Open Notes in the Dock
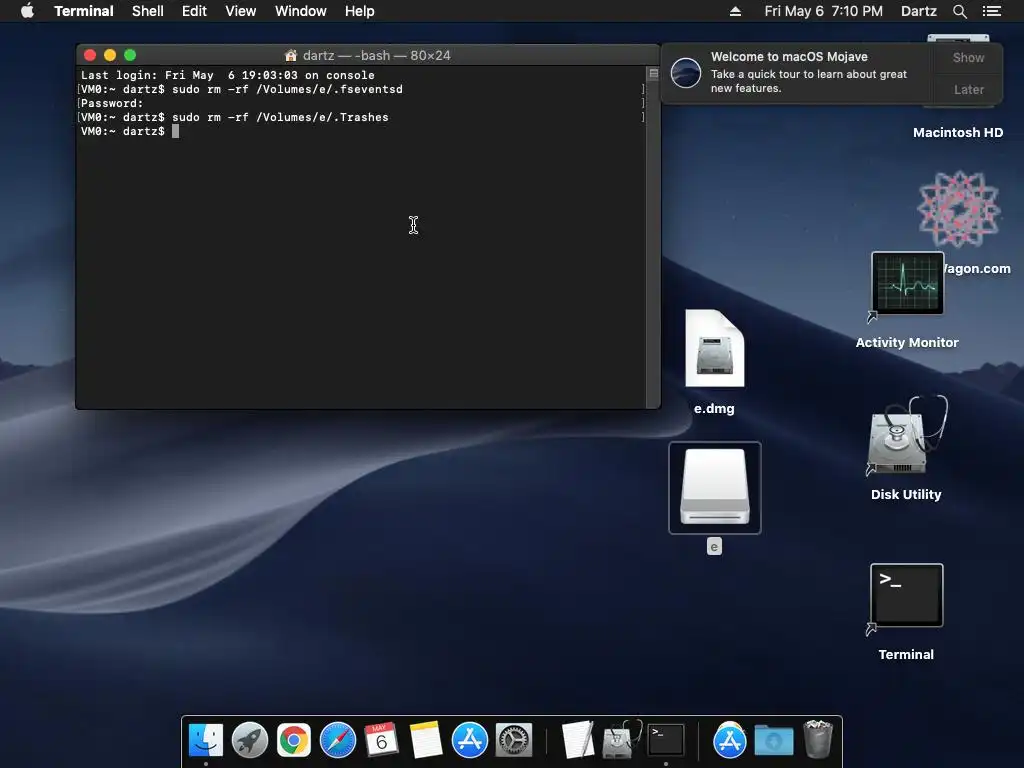The image size is (1024, 768). pyautogui.click(x=426, y=740)
